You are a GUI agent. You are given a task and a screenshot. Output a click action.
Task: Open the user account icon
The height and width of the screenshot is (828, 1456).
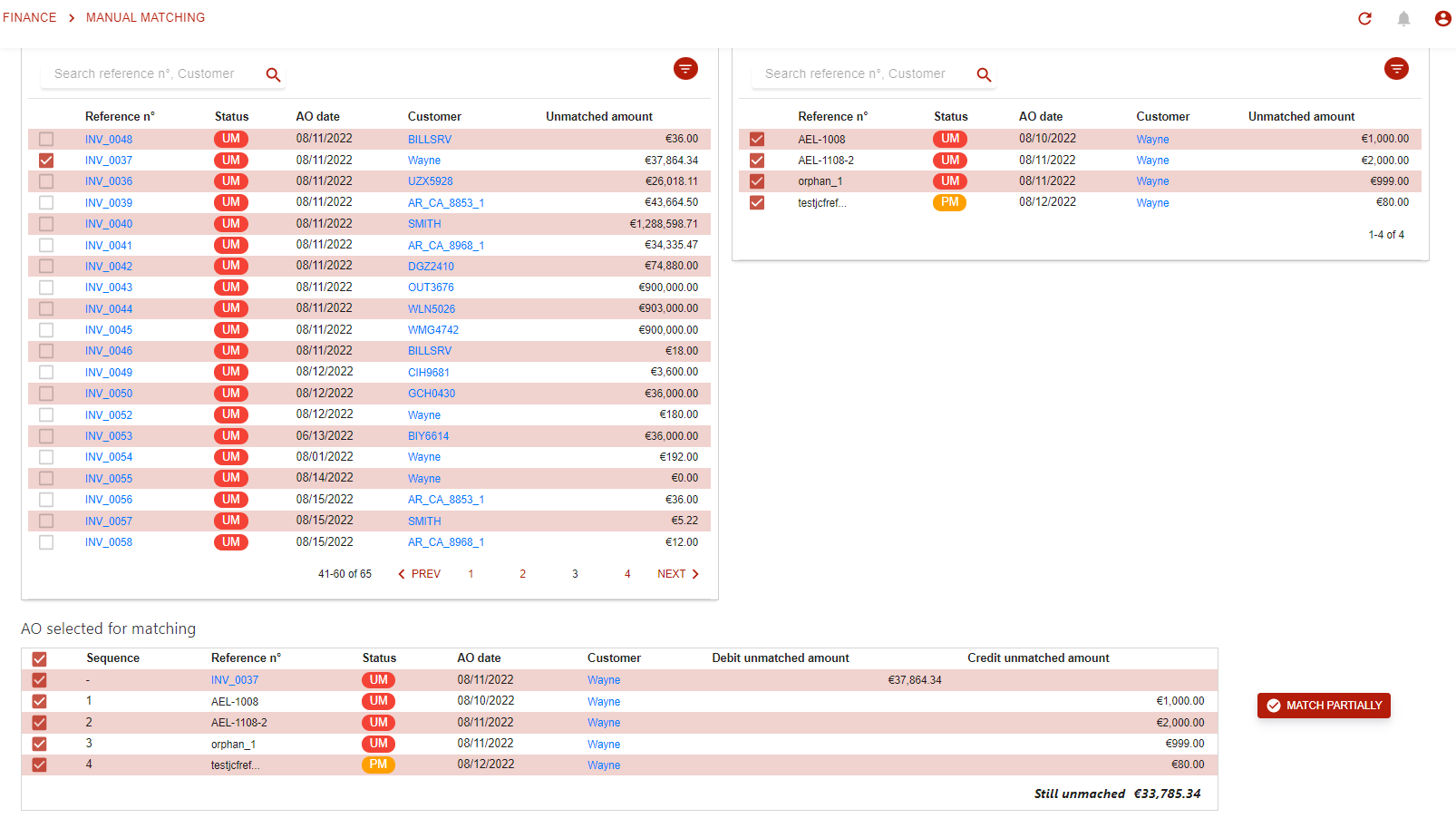pyautogui.click(x=1442, y=18)
